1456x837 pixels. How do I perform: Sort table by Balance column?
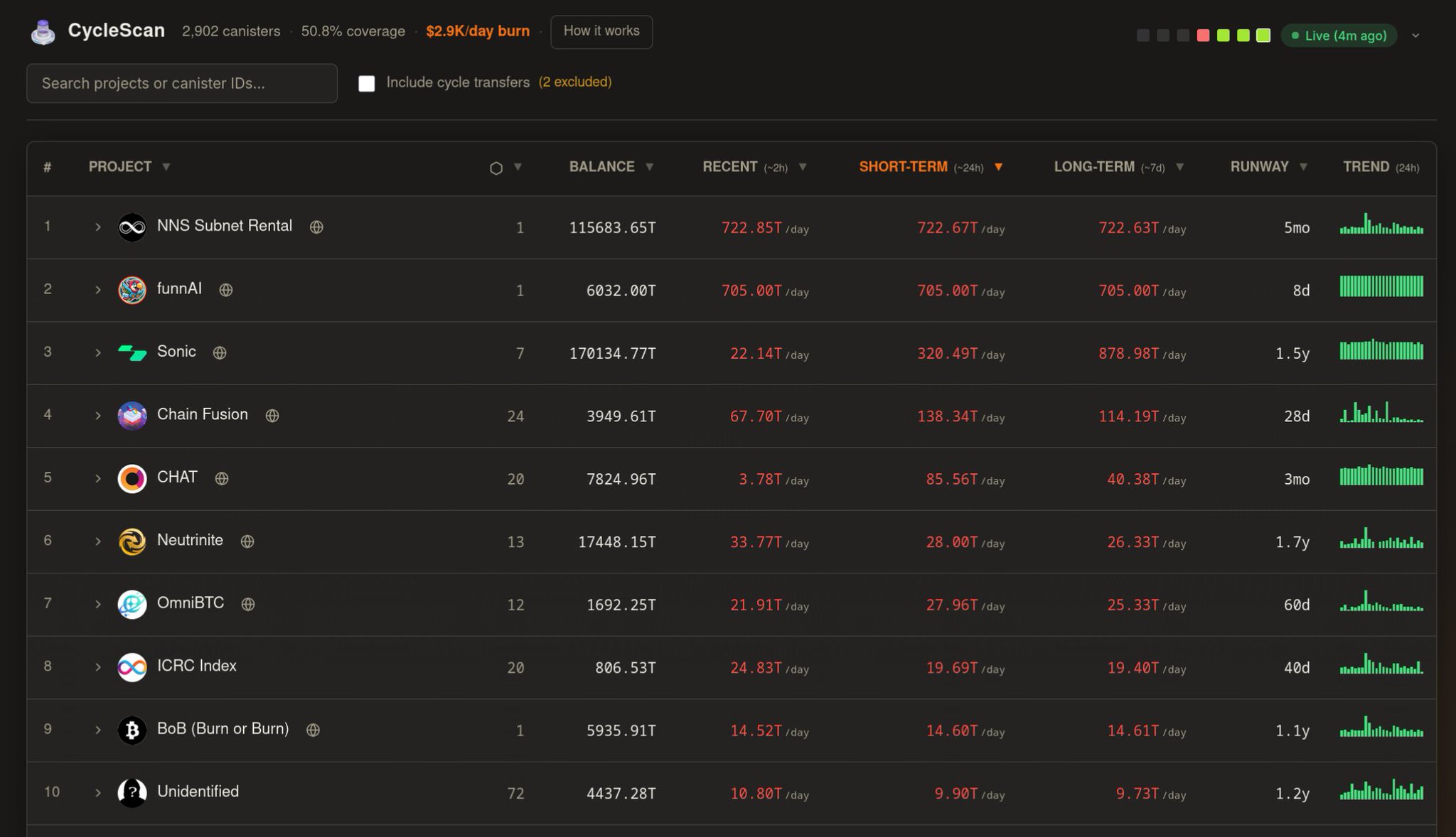tap(602, 167)
